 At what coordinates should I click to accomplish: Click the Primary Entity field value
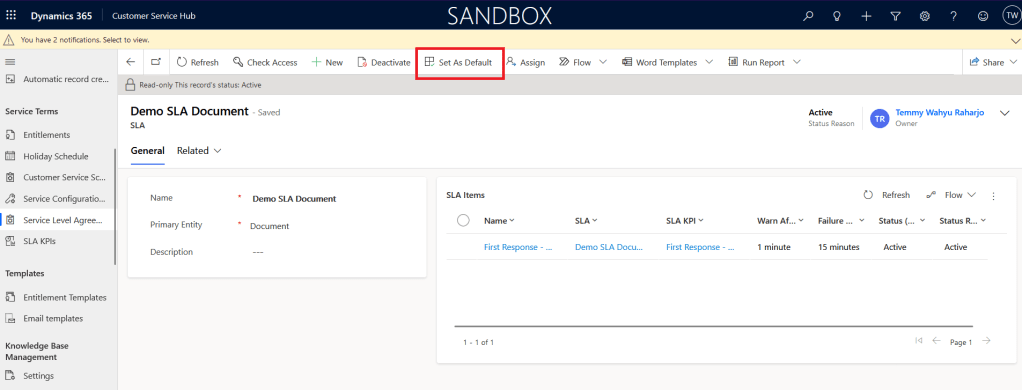270,226
